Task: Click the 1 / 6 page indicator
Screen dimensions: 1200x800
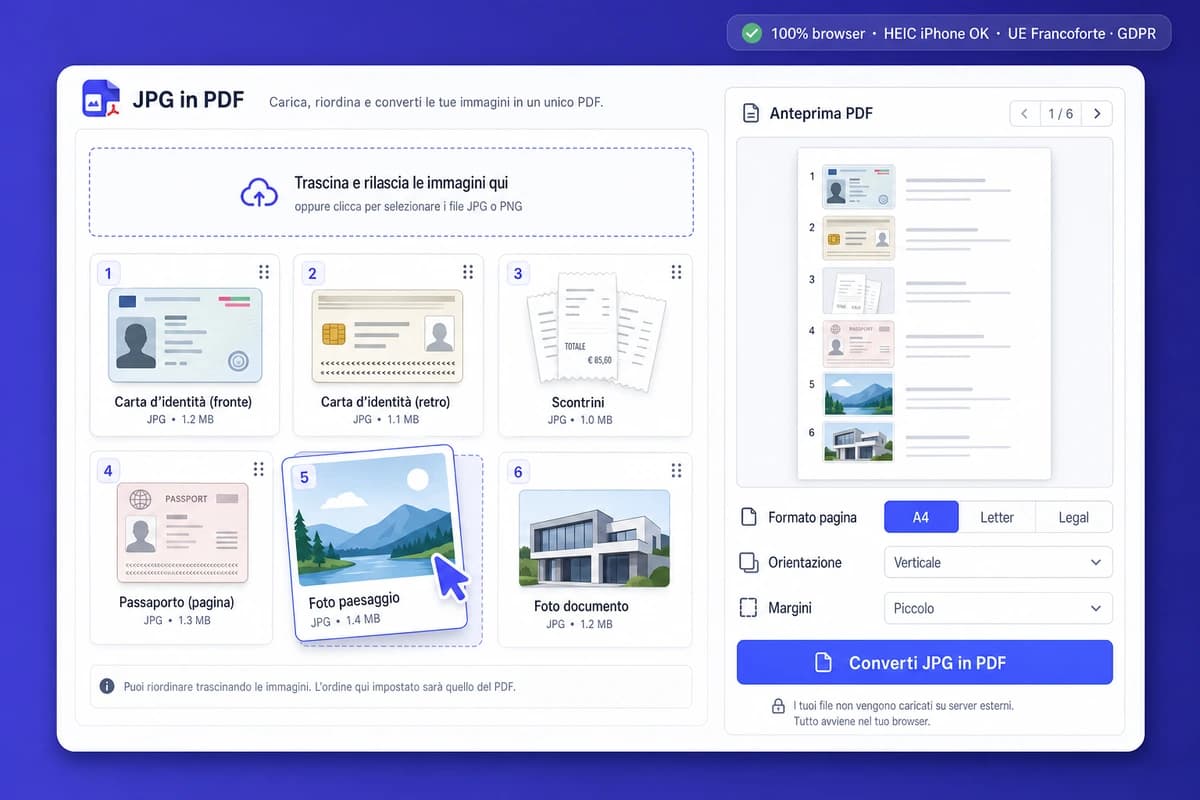Action: [x=1060, y=114]
